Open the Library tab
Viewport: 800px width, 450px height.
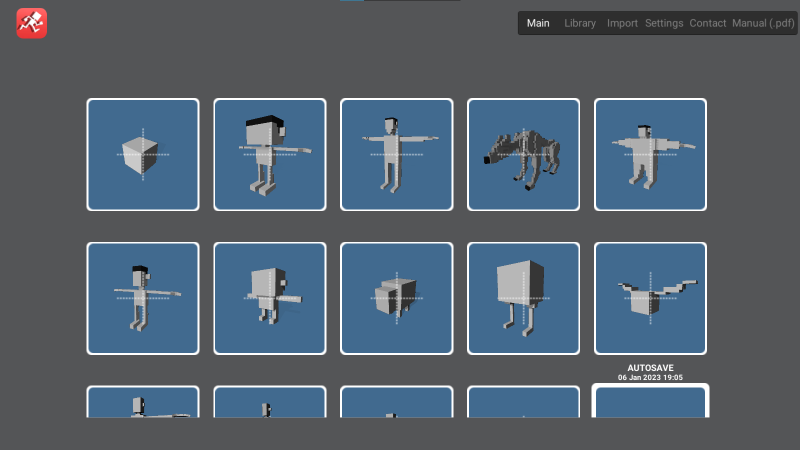pyautogui.click(x=580, y=23)
